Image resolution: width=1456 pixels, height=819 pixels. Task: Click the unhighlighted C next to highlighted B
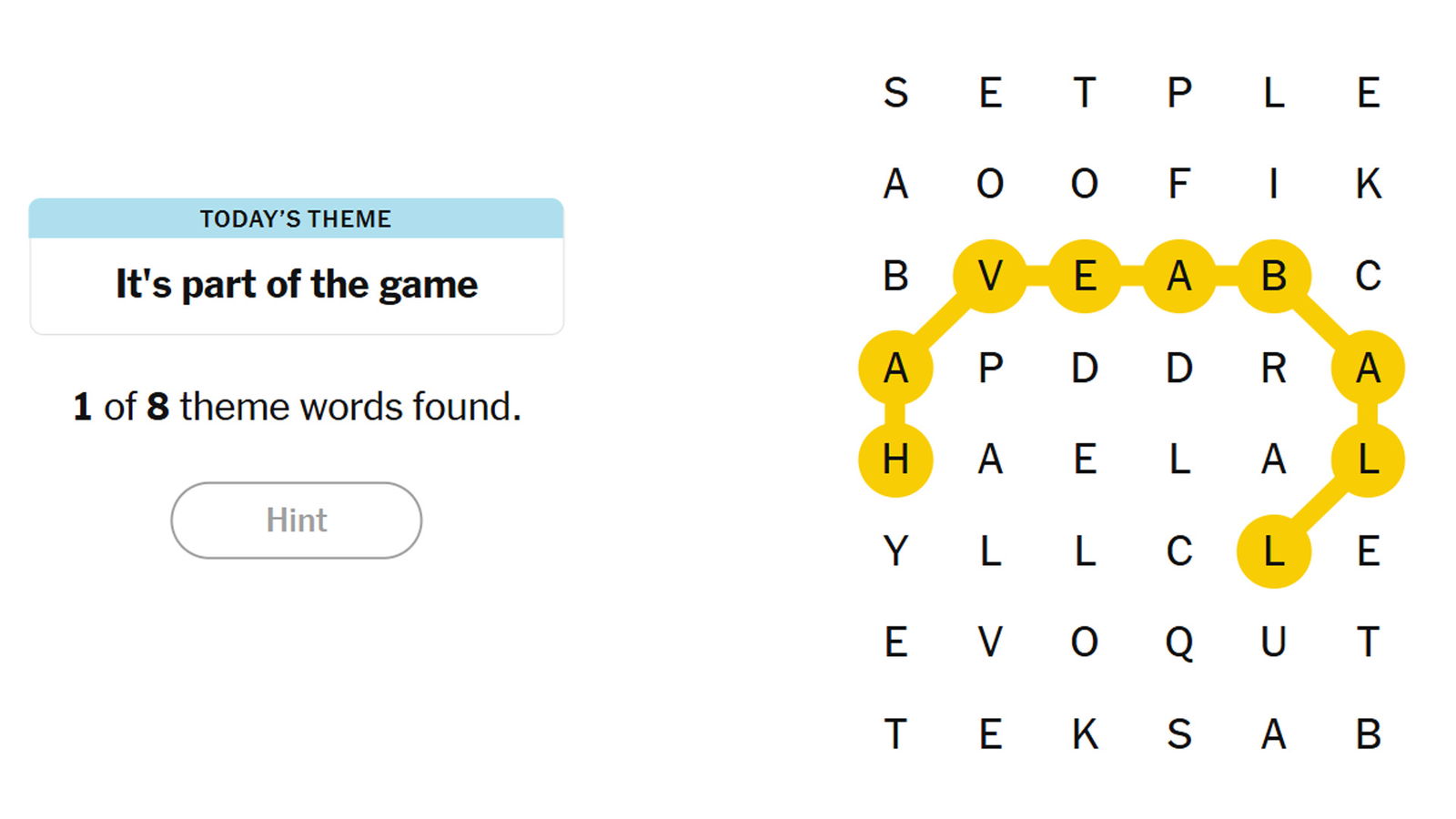click(x=1369, y=276)
